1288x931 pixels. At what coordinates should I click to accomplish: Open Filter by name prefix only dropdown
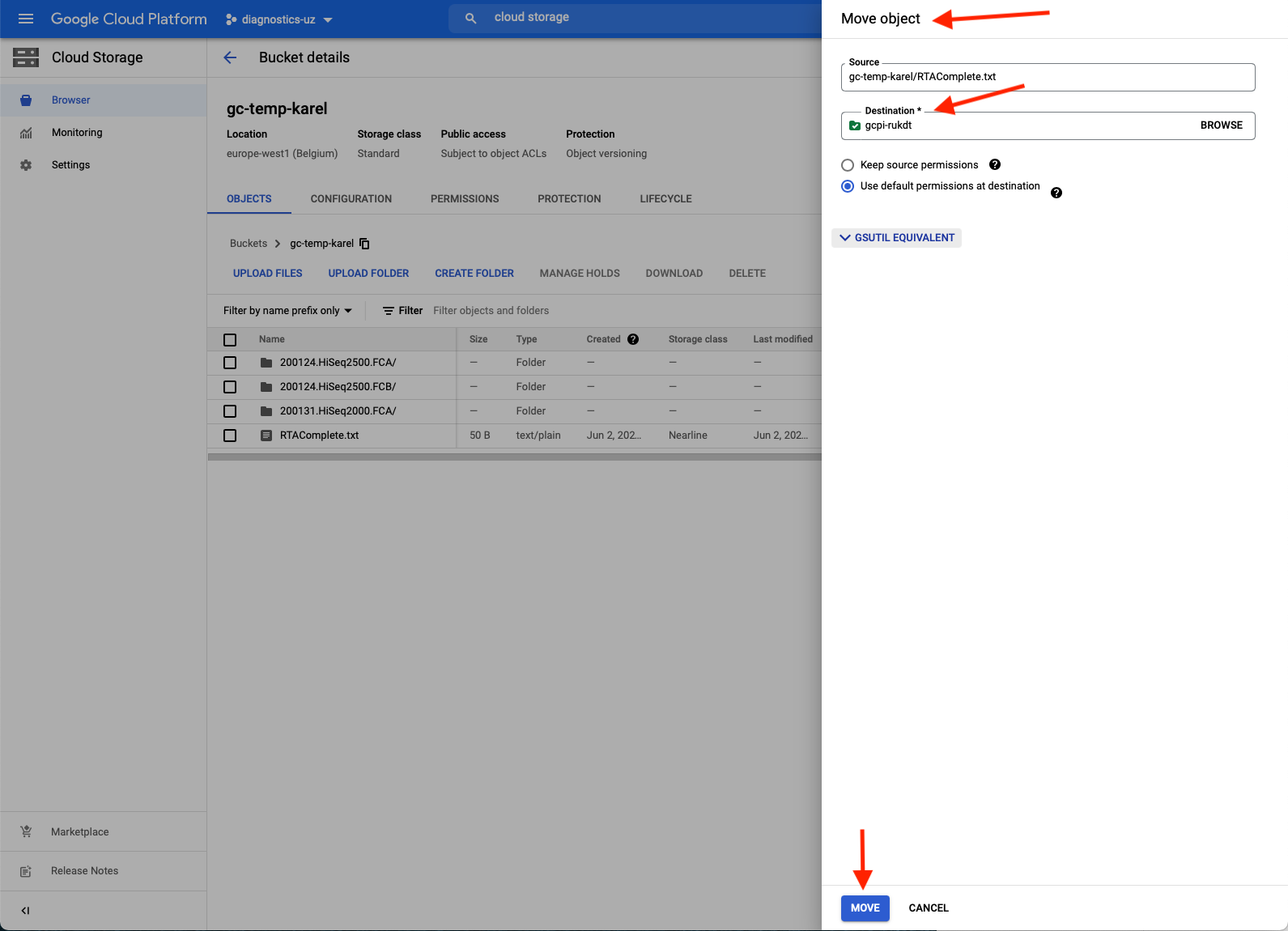pos(287,311)
